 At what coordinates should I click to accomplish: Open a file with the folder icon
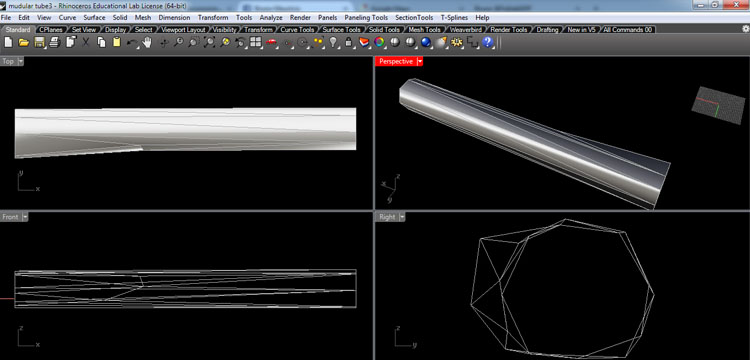[x=23, y=42]
